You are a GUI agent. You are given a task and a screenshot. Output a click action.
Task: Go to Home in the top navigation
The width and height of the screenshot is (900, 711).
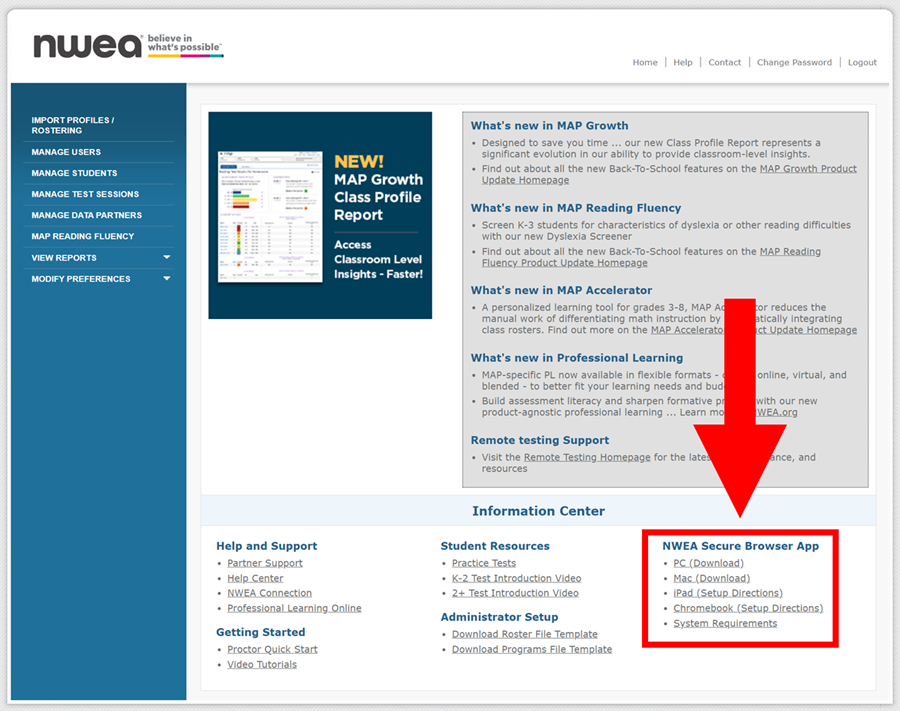(645, 62)
